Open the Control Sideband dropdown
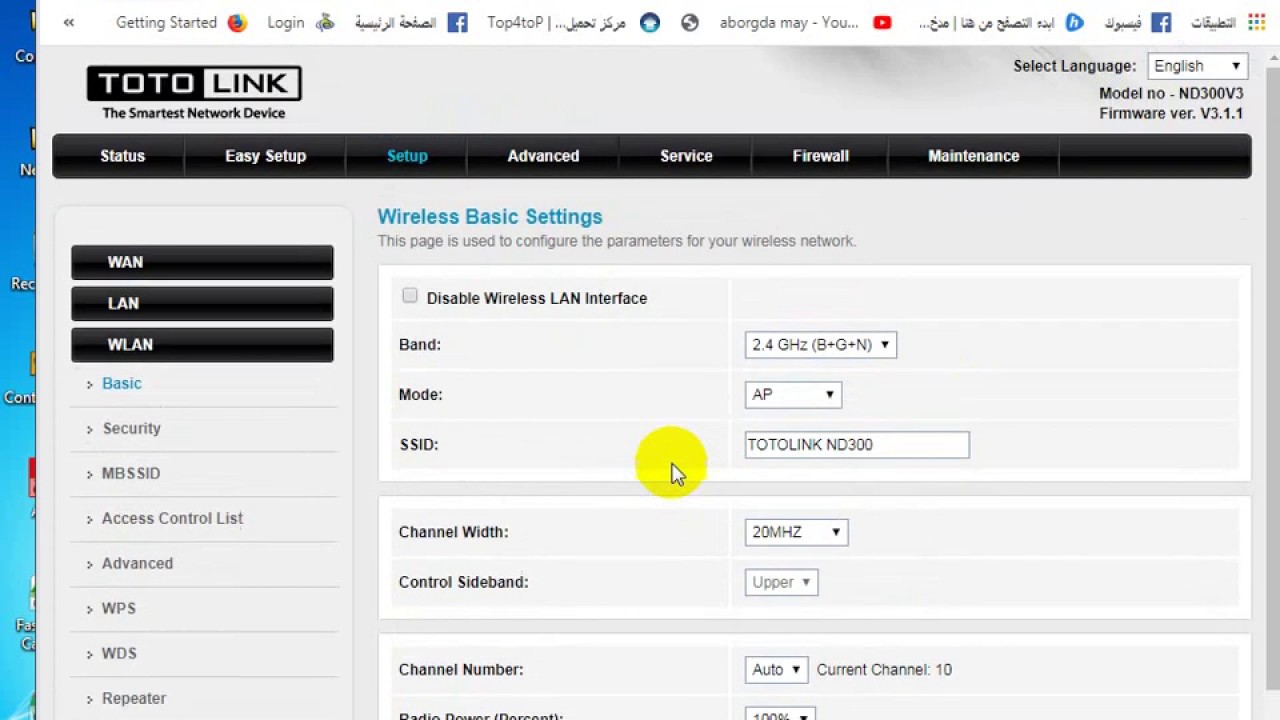Screen dimensions: 1280x720 (x=781, y=582)
